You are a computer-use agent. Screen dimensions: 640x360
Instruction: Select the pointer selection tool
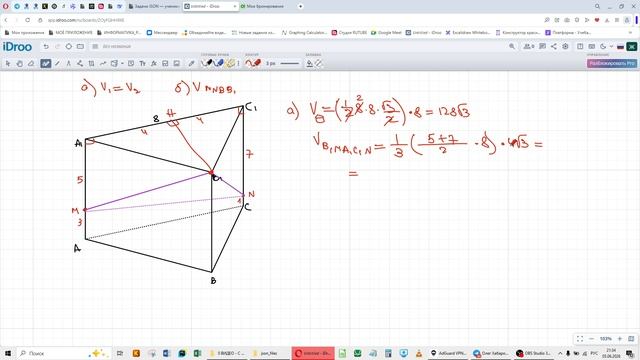click(8, 63)
